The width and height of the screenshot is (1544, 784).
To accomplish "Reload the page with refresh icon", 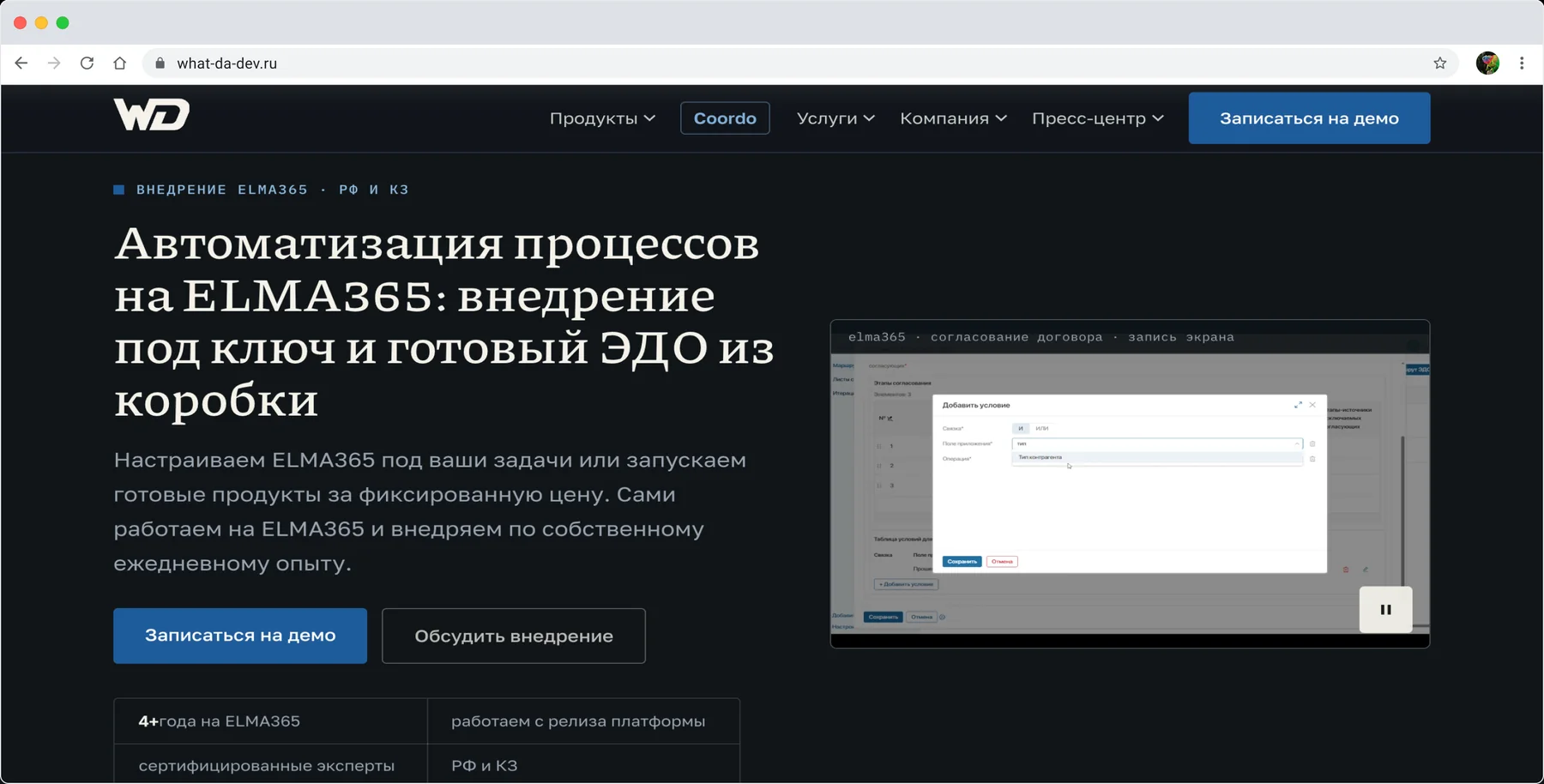I will (87, 63).
